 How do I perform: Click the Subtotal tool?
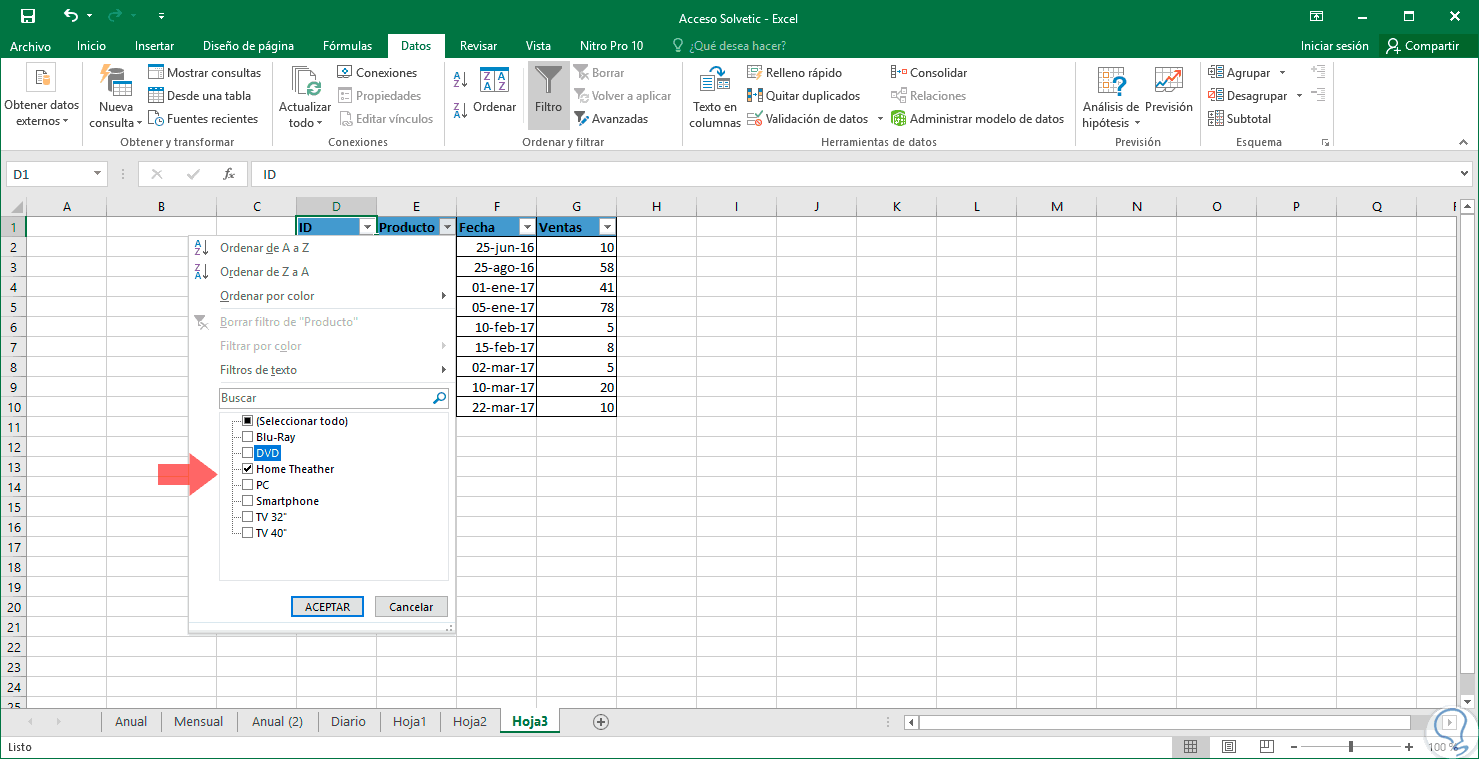coord(1240,119)
